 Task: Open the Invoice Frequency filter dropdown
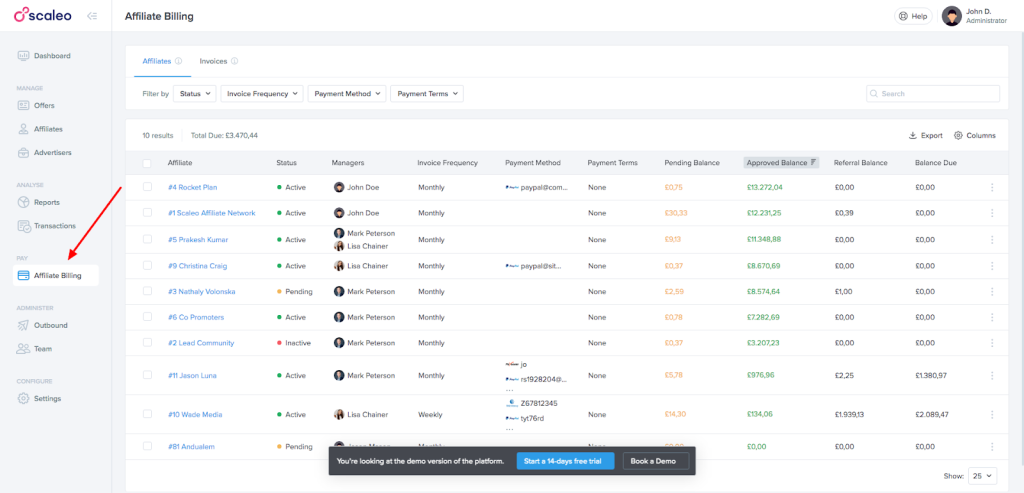[x=261, y=93]
